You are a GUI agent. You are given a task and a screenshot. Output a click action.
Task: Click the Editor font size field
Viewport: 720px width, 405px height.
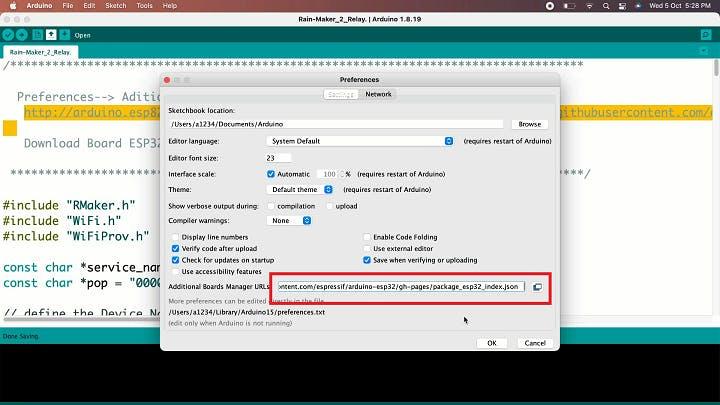point(278,158)
